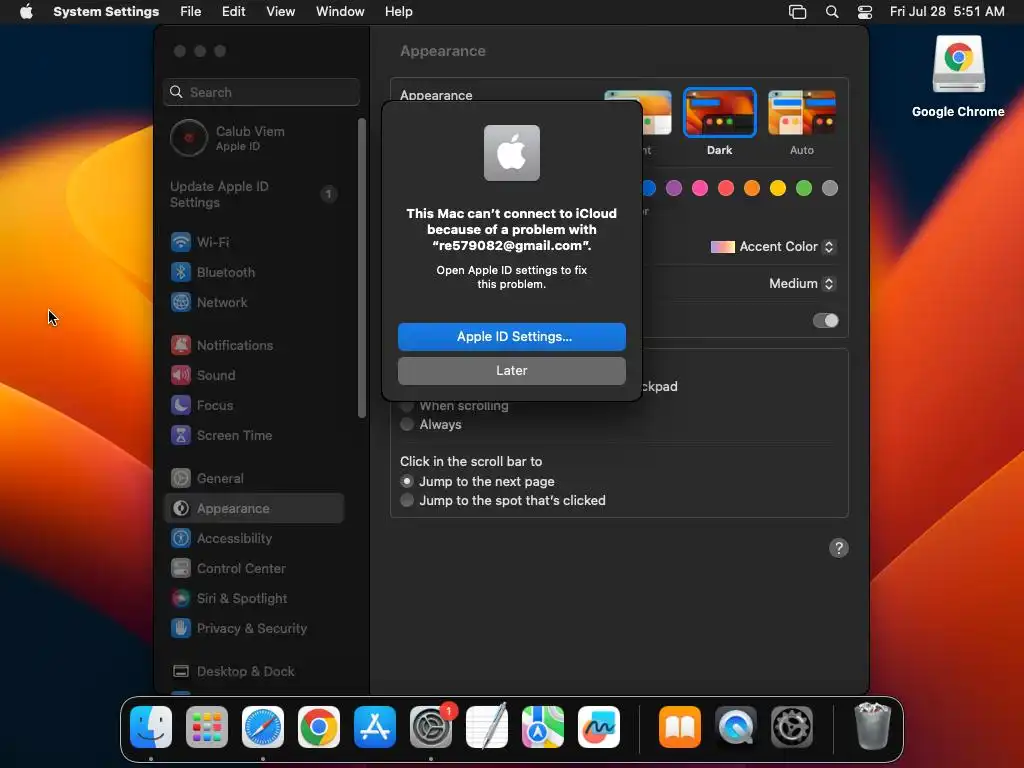Open Trash in the Dock
Viewport: 1024px width, 768px height.
pyautogui.click(x=872, y=727)
